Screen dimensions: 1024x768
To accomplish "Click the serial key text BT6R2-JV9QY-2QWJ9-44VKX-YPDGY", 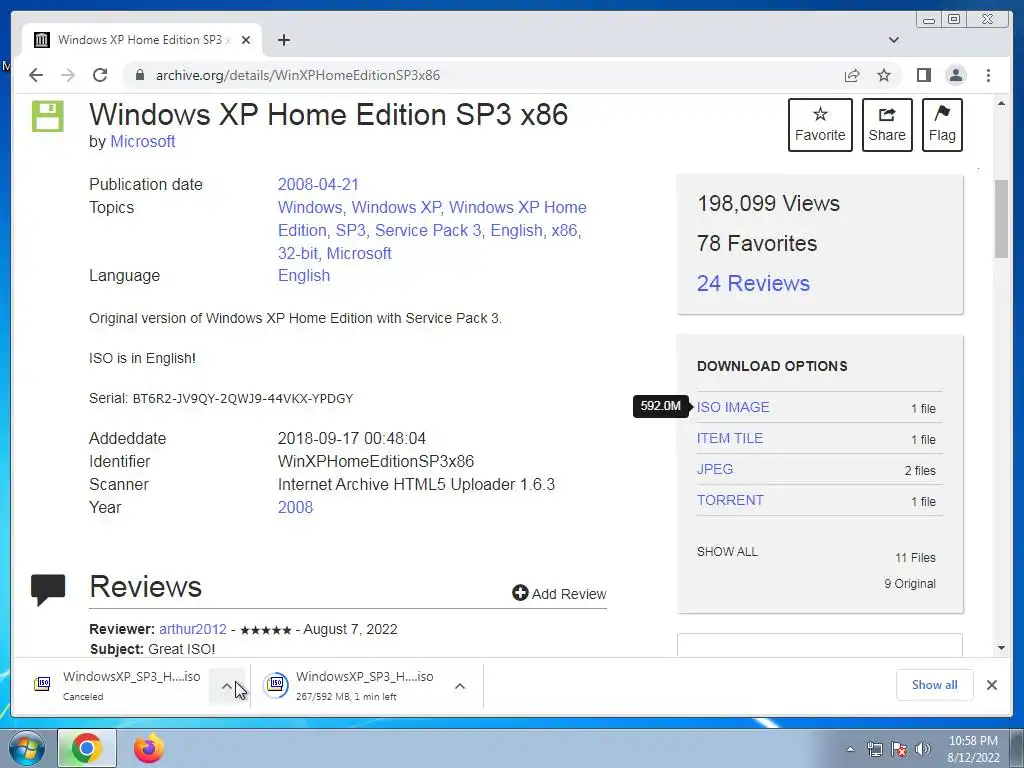I will tap(242, 398).
